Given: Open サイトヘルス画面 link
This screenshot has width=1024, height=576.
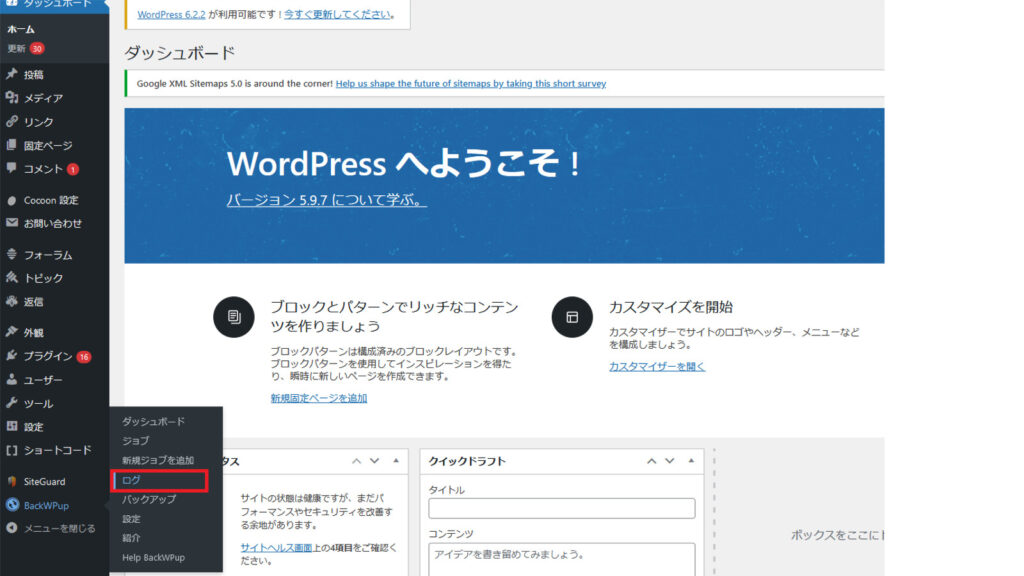Looking at the screenshot, I should tap(276, 548).
